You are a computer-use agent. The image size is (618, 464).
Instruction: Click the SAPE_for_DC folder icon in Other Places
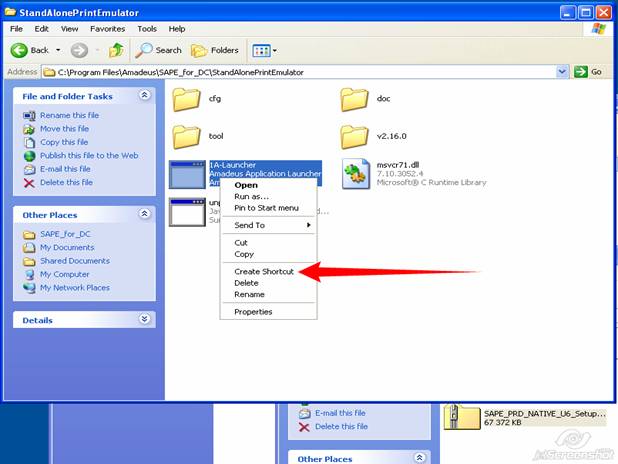point(29,235)
